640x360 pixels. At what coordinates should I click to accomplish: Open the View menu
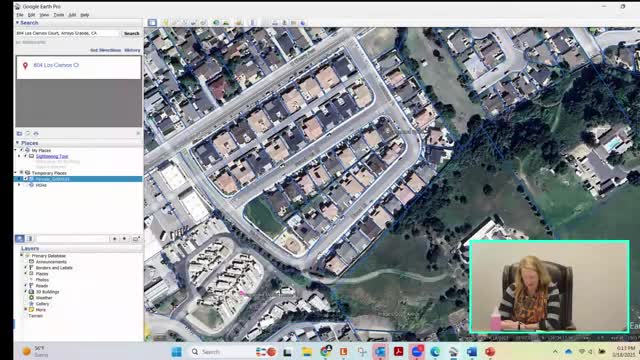point(44,15)
